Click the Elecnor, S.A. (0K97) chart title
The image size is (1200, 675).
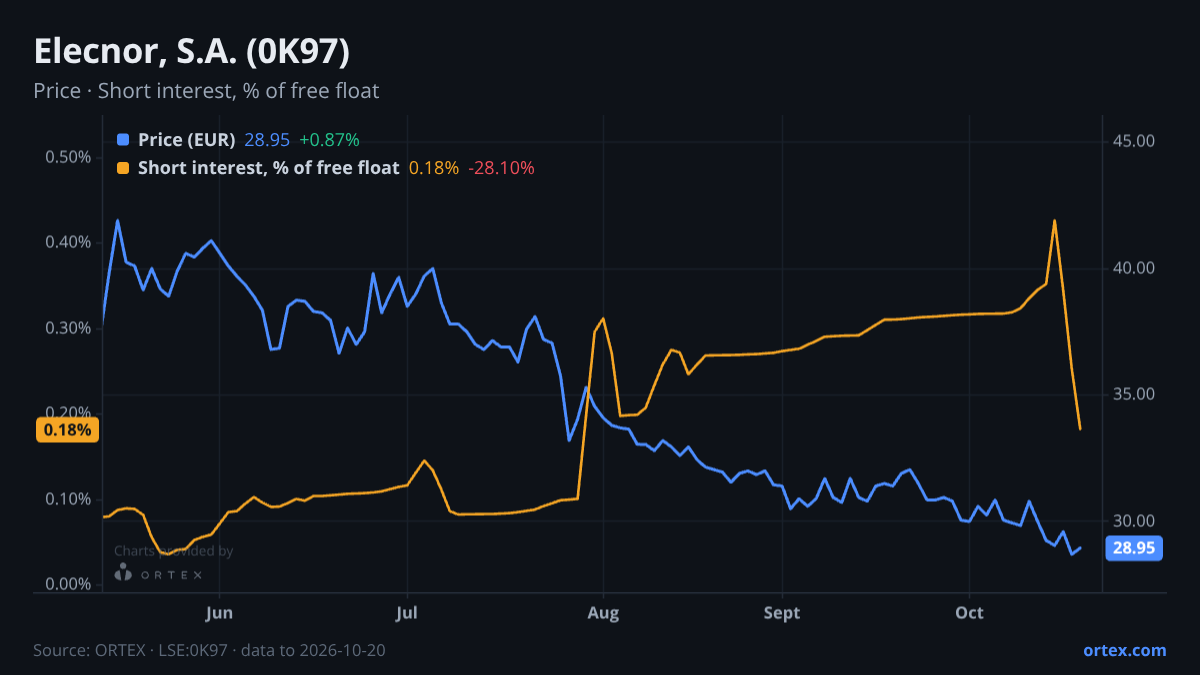coord(191,51)
